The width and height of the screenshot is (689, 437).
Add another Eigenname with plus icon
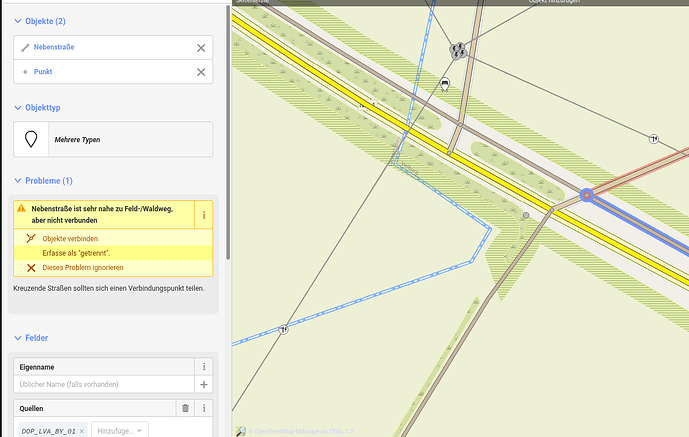(204, 384)
